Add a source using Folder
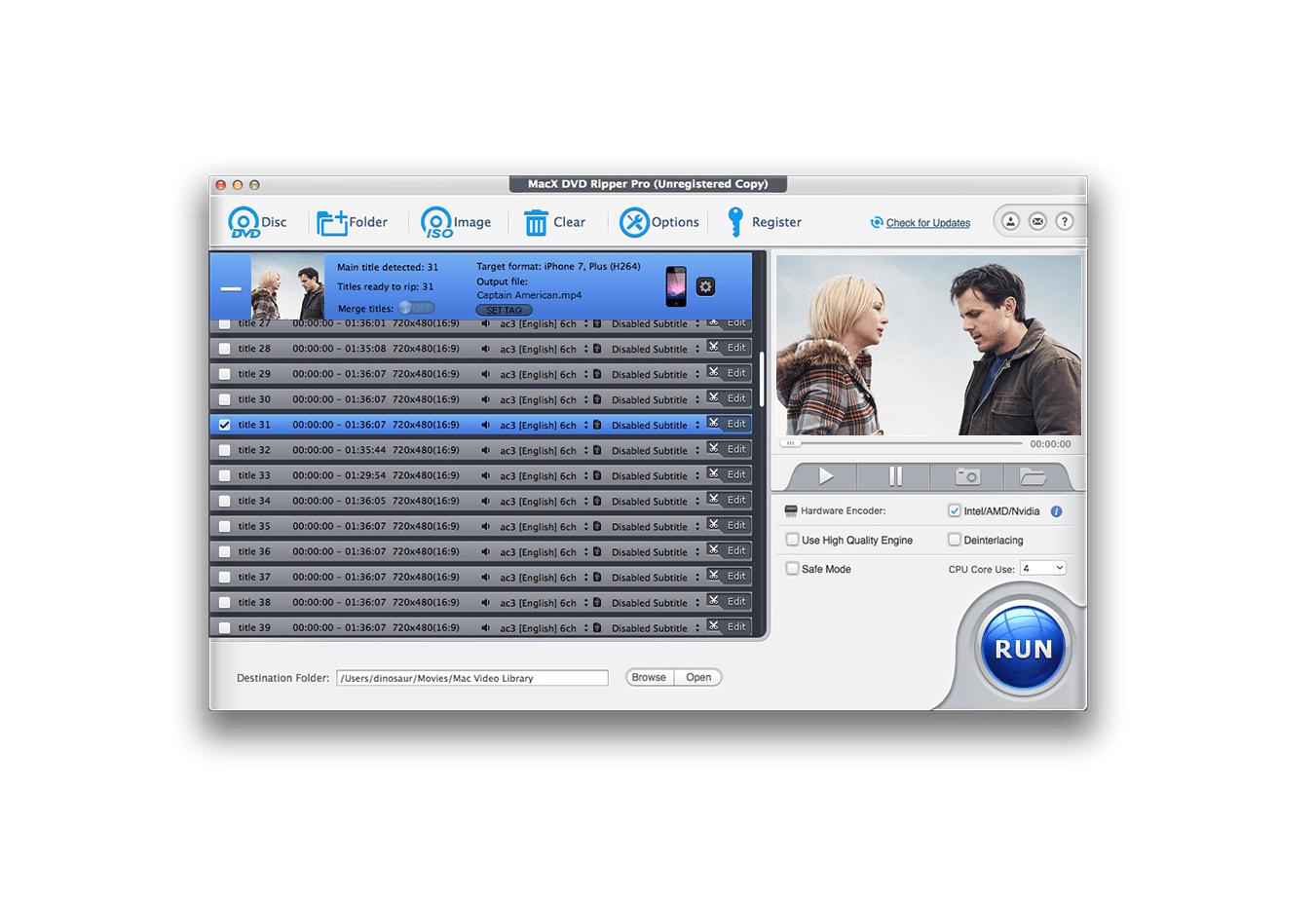The height and width of the screenshot is (902, 1316). 333,223
